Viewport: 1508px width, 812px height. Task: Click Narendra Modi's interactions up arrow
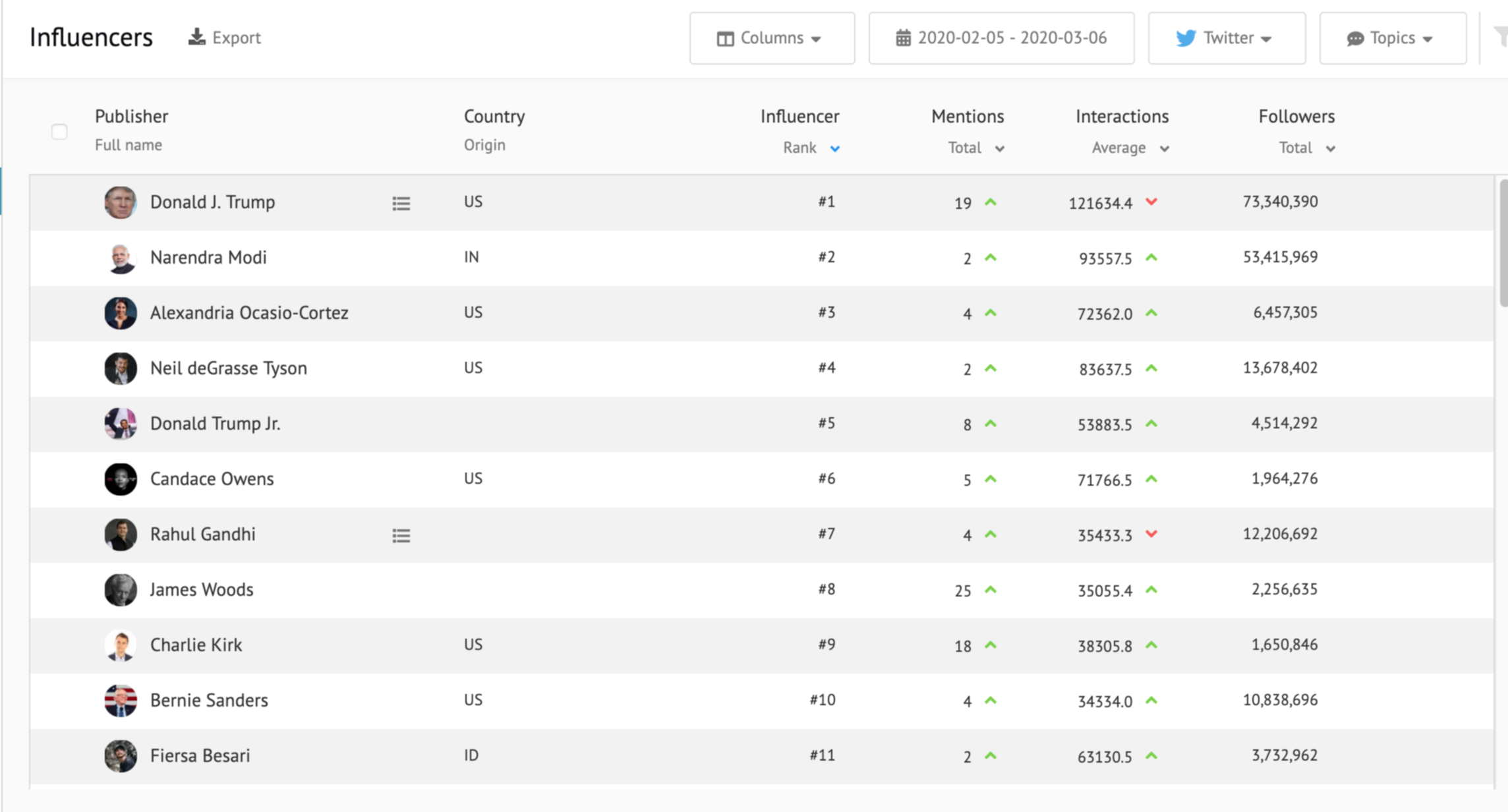point(1151,258)
